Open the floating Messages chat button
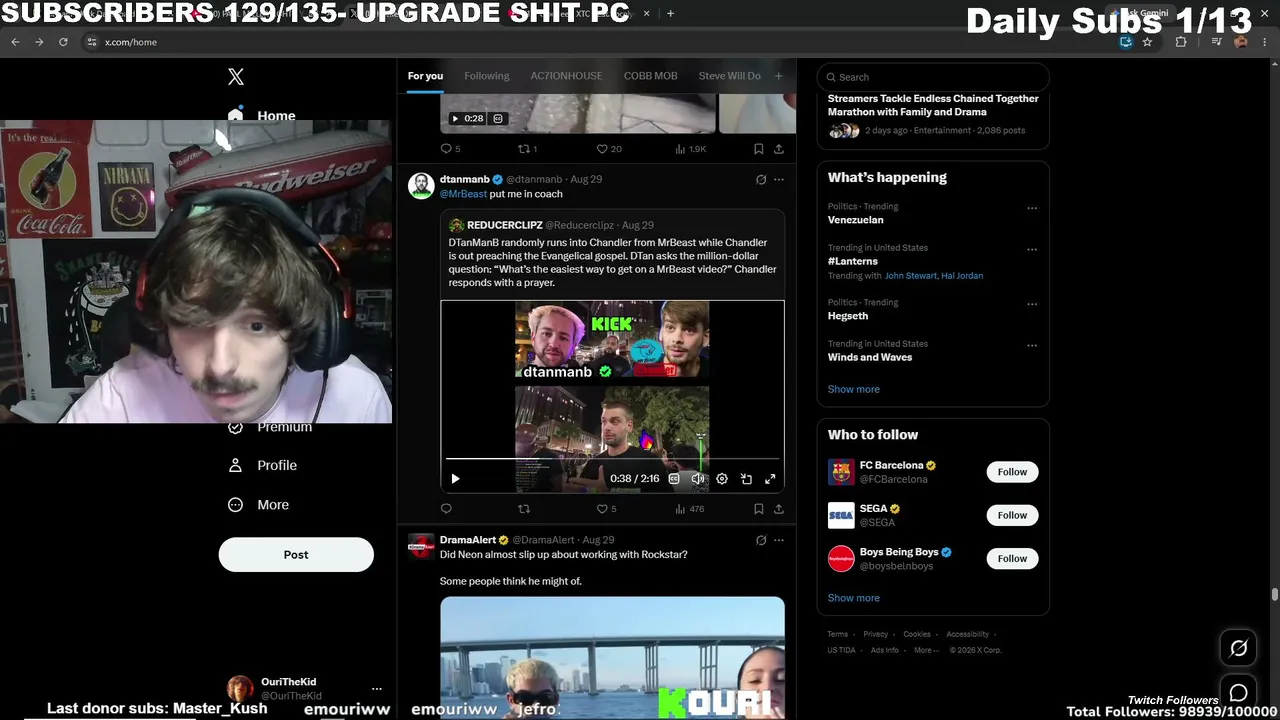Image resolution: width=1280 pixels, height=720 pixels. pyautogui.click(x=1238, y=693)
